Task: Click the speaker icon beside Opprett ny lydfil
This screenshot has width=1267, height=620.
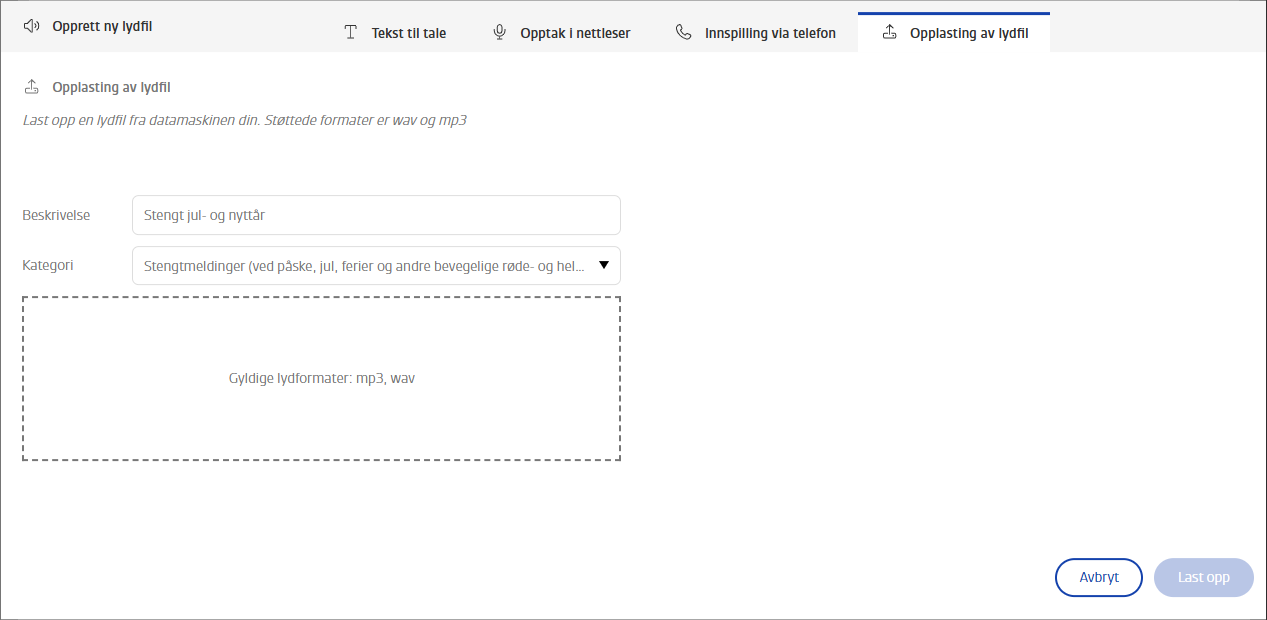Action: click(x=31, y=26)
